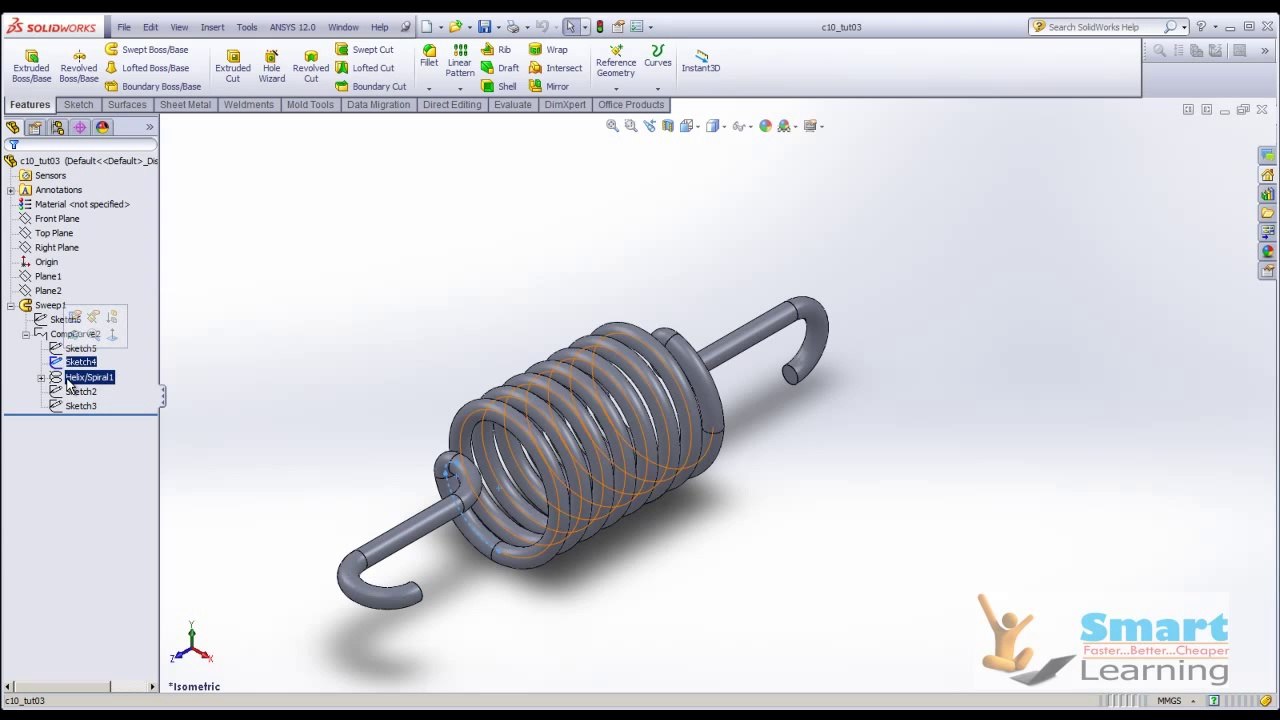Select the Boundary Cut tool
The image size is (1280, 720).
click(x=370, y=86)
